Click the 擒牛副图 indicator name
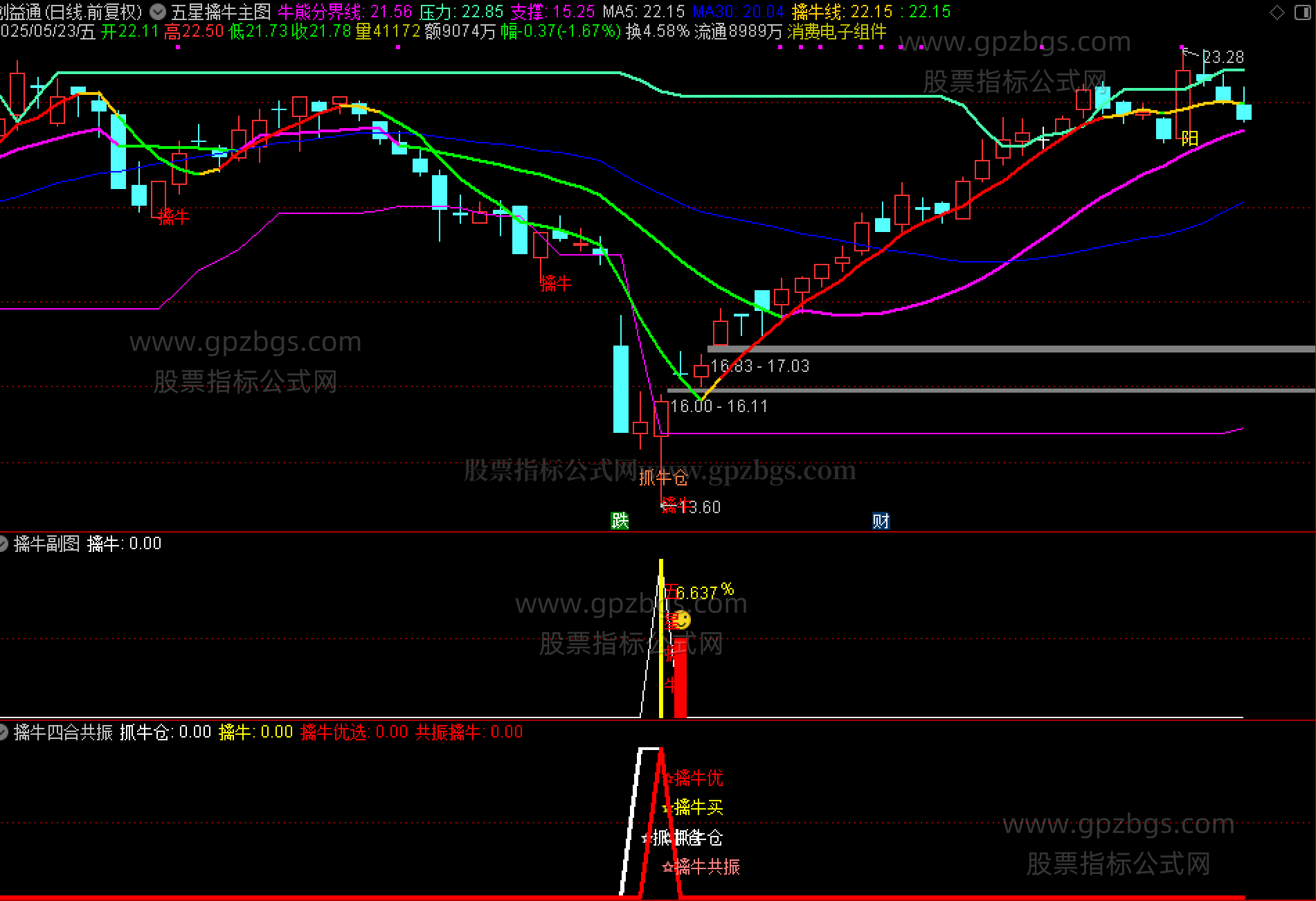Image resolution: width=1316 pixels, height=901 pixels. point(46,544)
